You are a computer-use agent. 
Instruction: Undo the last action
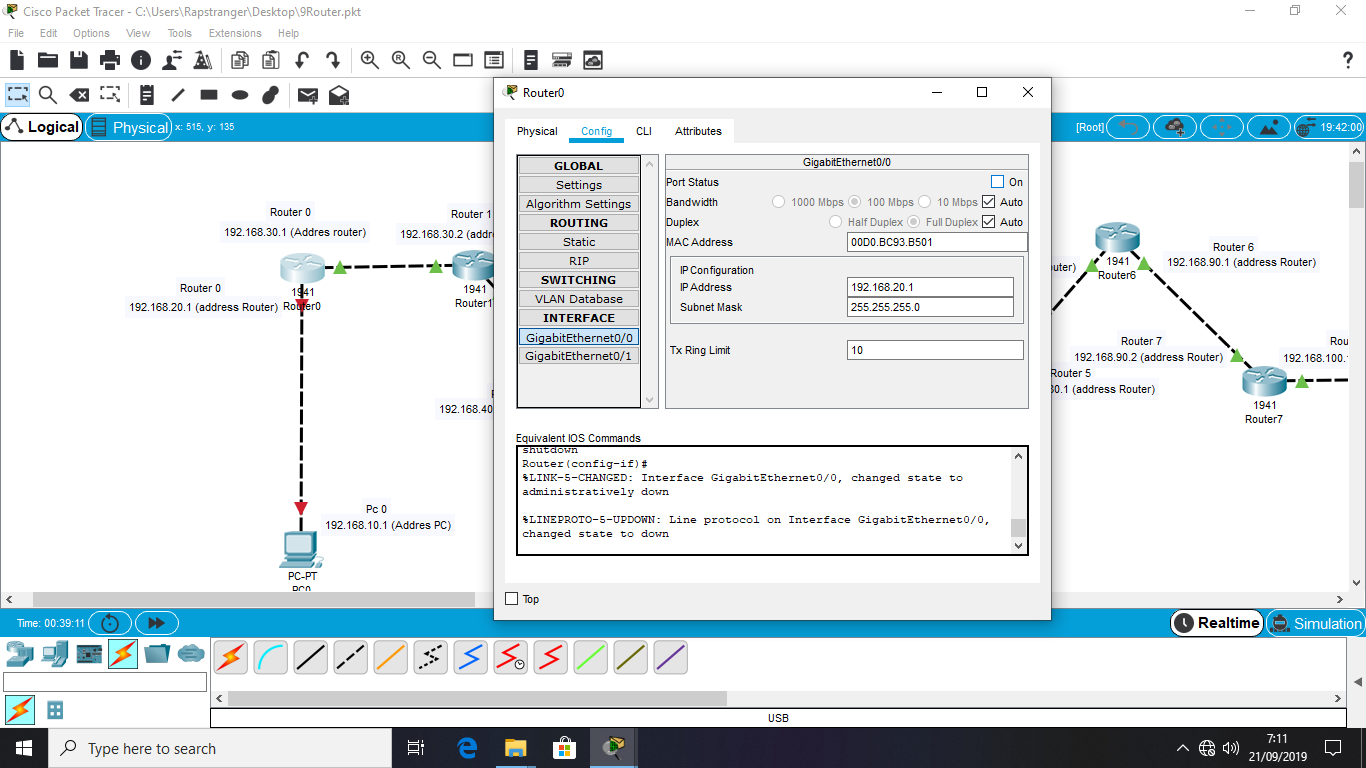click(301, 60)
